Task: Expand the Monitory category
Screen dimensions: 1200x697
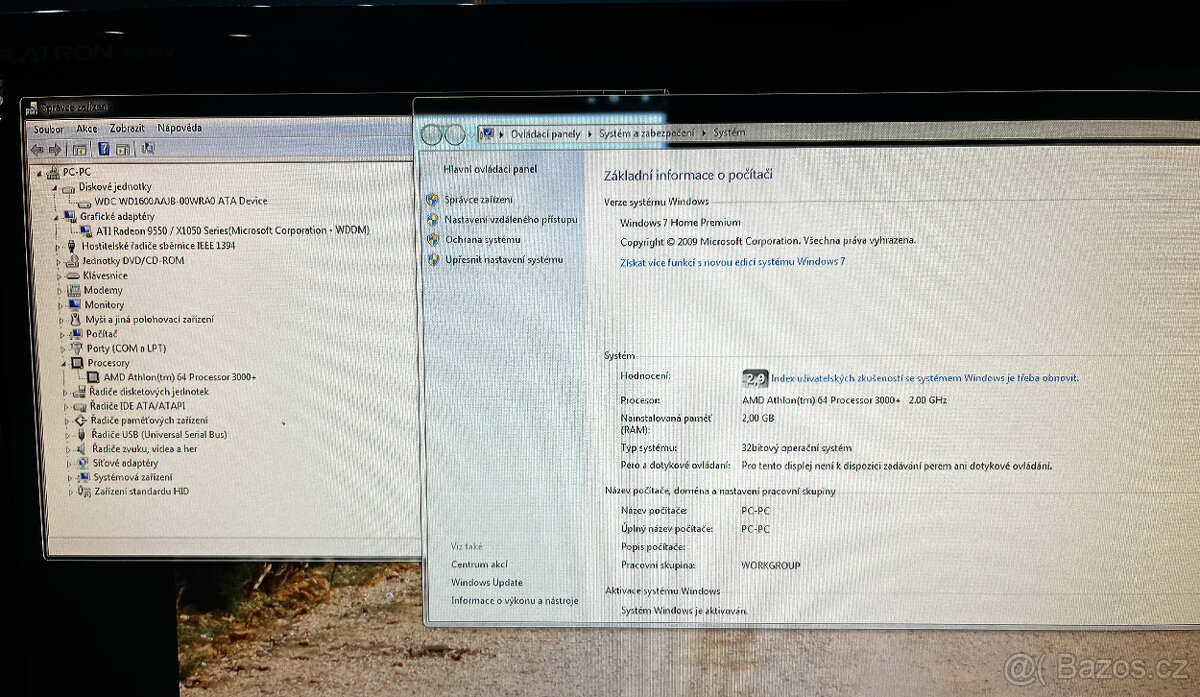Action: (x=62, y=304)
